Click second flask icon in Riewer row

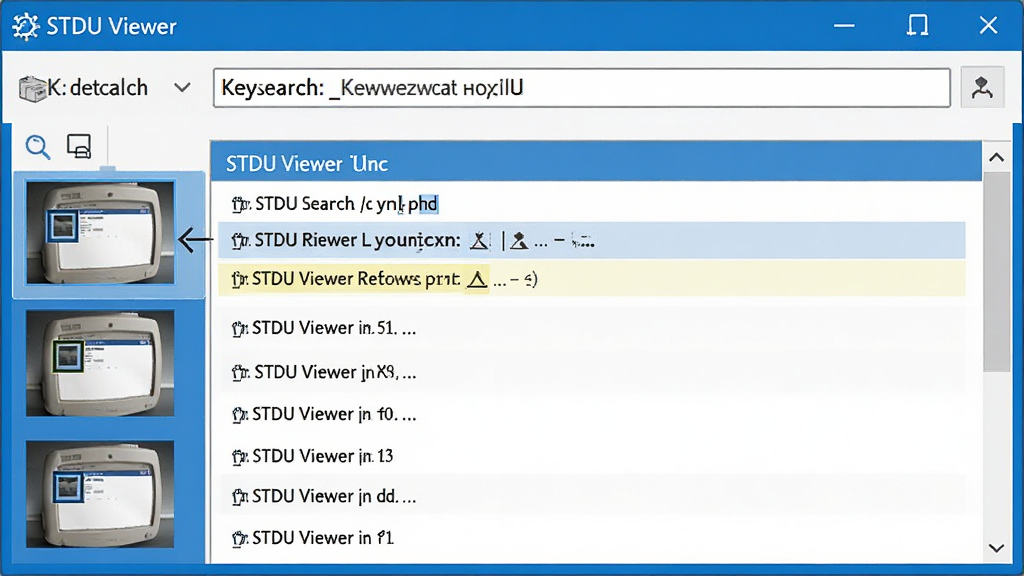(x=519, y=241)
